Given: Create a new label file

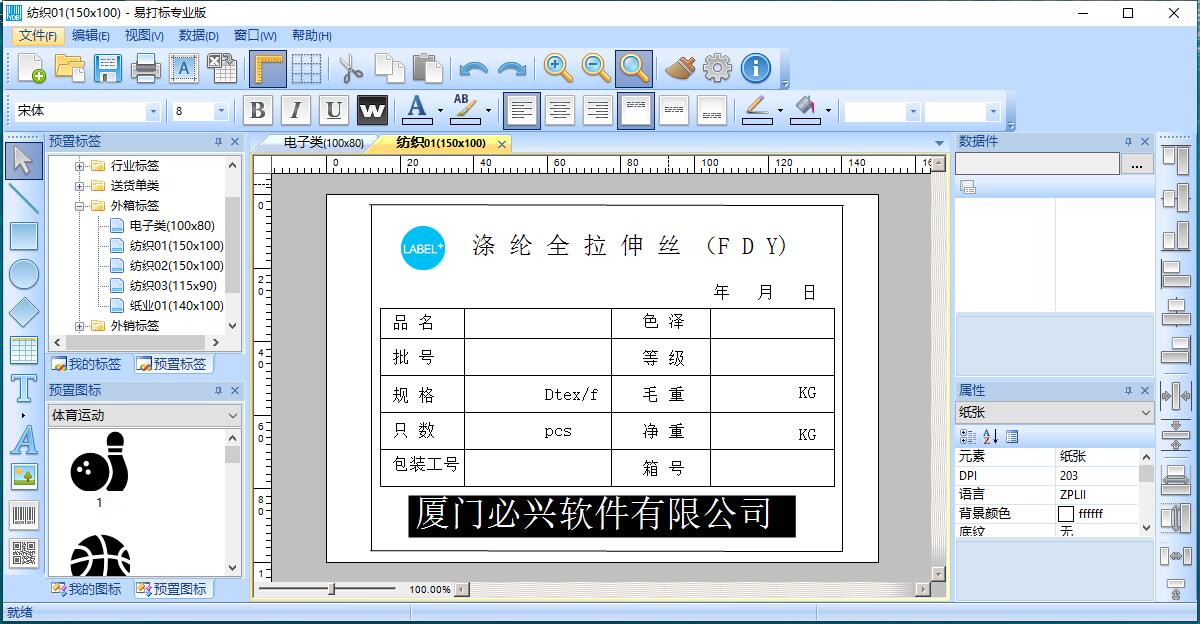Looking at the screenshot, I should tap(32, 68).
